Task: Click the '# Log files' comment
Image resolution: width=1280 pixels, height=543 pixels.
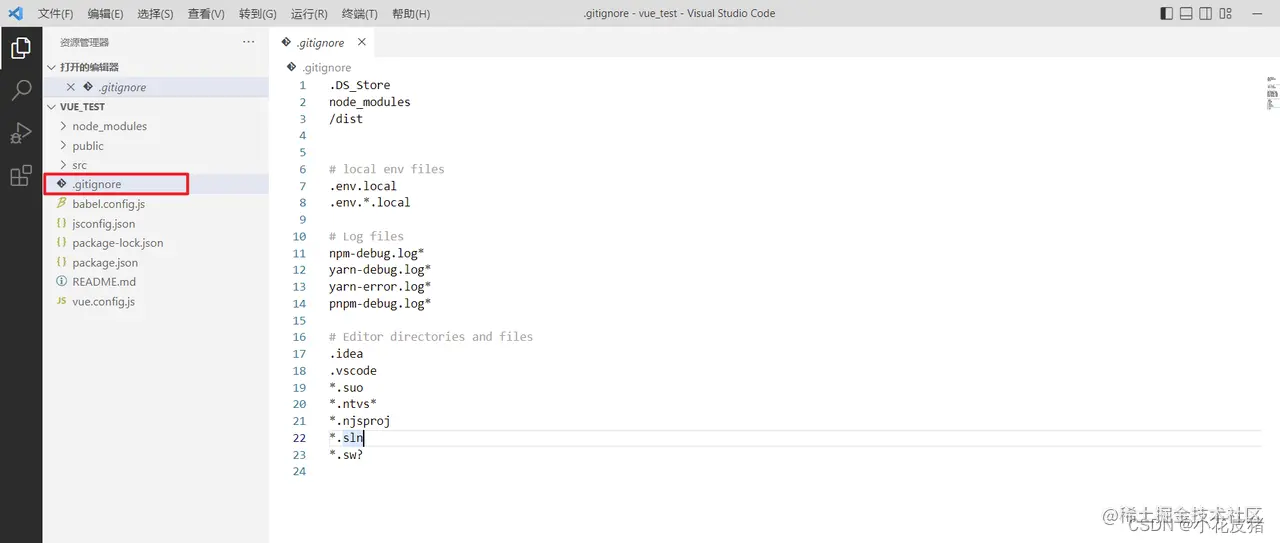Action: tap(366, 236)
